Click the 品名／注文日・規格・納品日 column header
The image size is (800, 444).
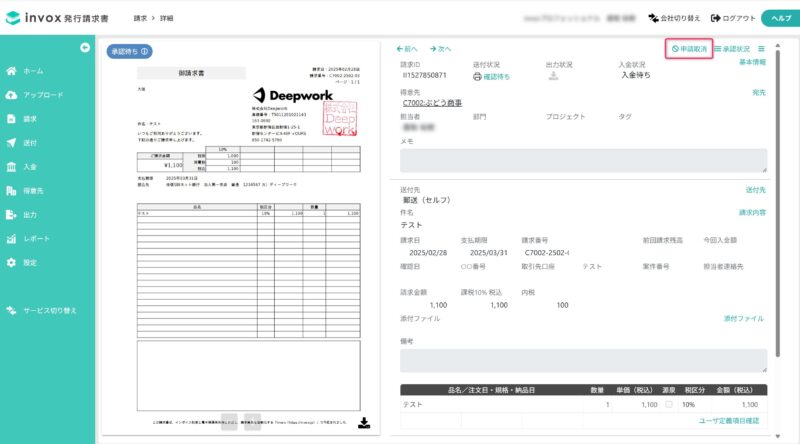pos(491,390)
